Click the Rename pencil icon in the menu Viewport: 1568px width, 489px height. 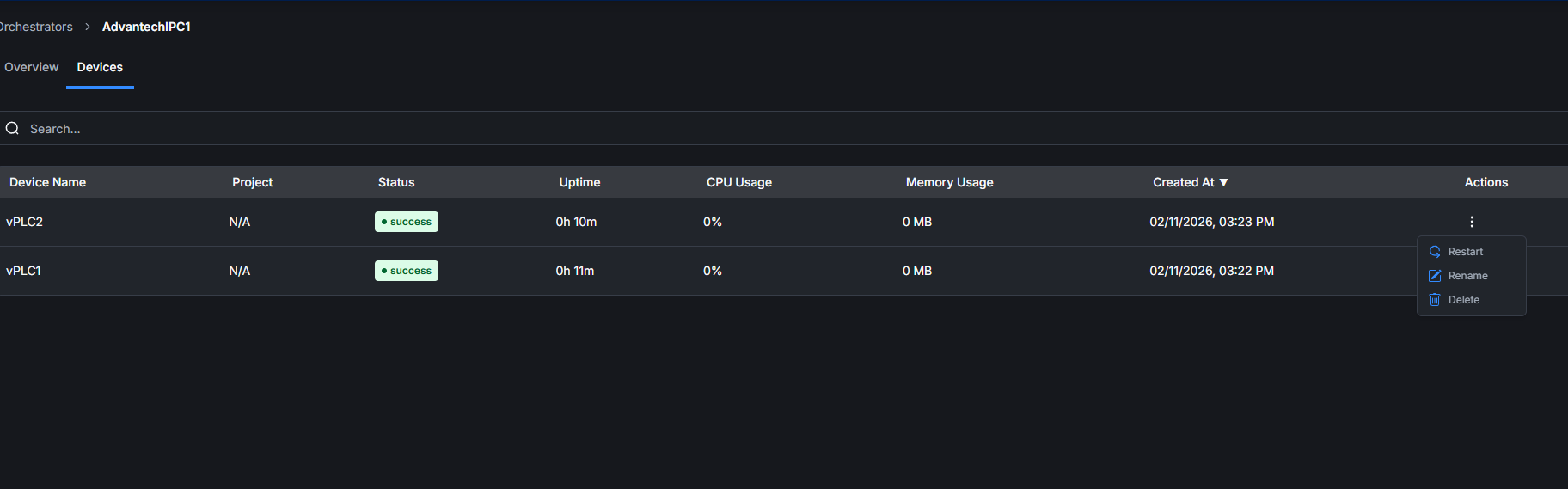click(1435, 276)
